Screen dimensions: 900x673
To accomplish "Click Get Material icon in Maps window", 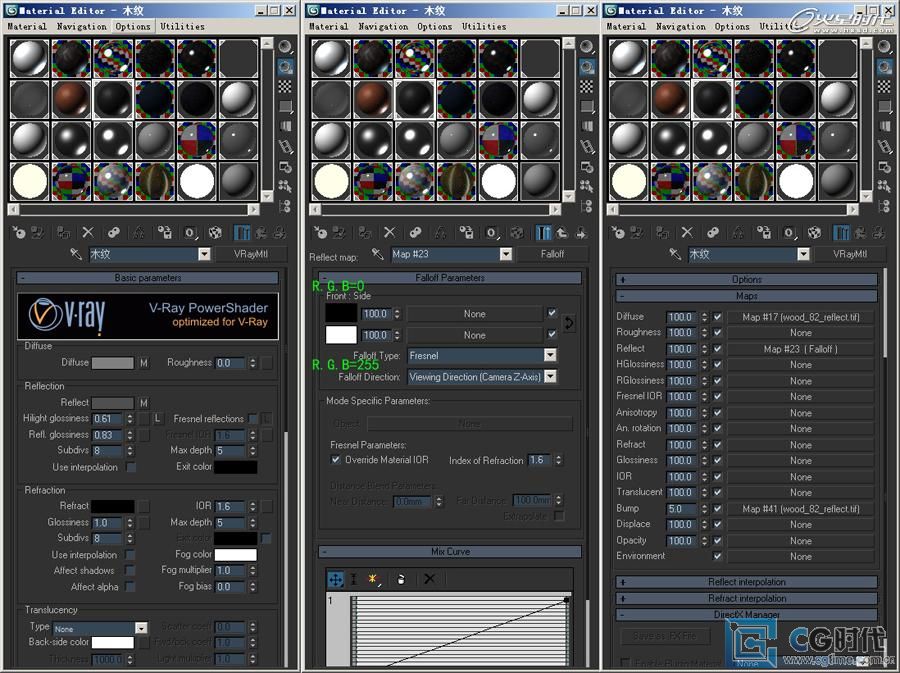I will (618, 232).
